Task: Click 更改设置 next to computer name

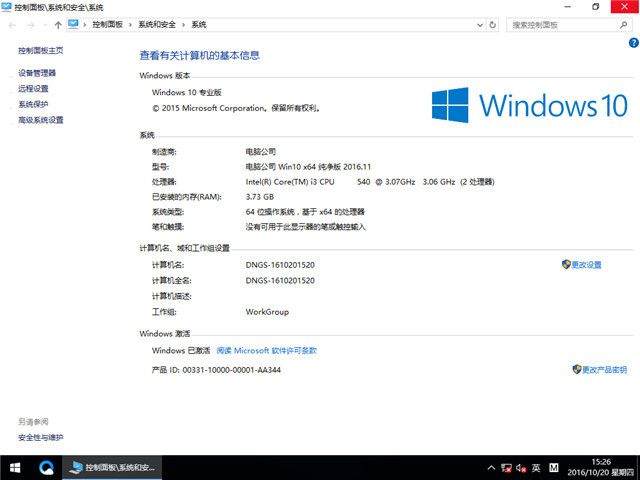Action: tap(586, 265)
